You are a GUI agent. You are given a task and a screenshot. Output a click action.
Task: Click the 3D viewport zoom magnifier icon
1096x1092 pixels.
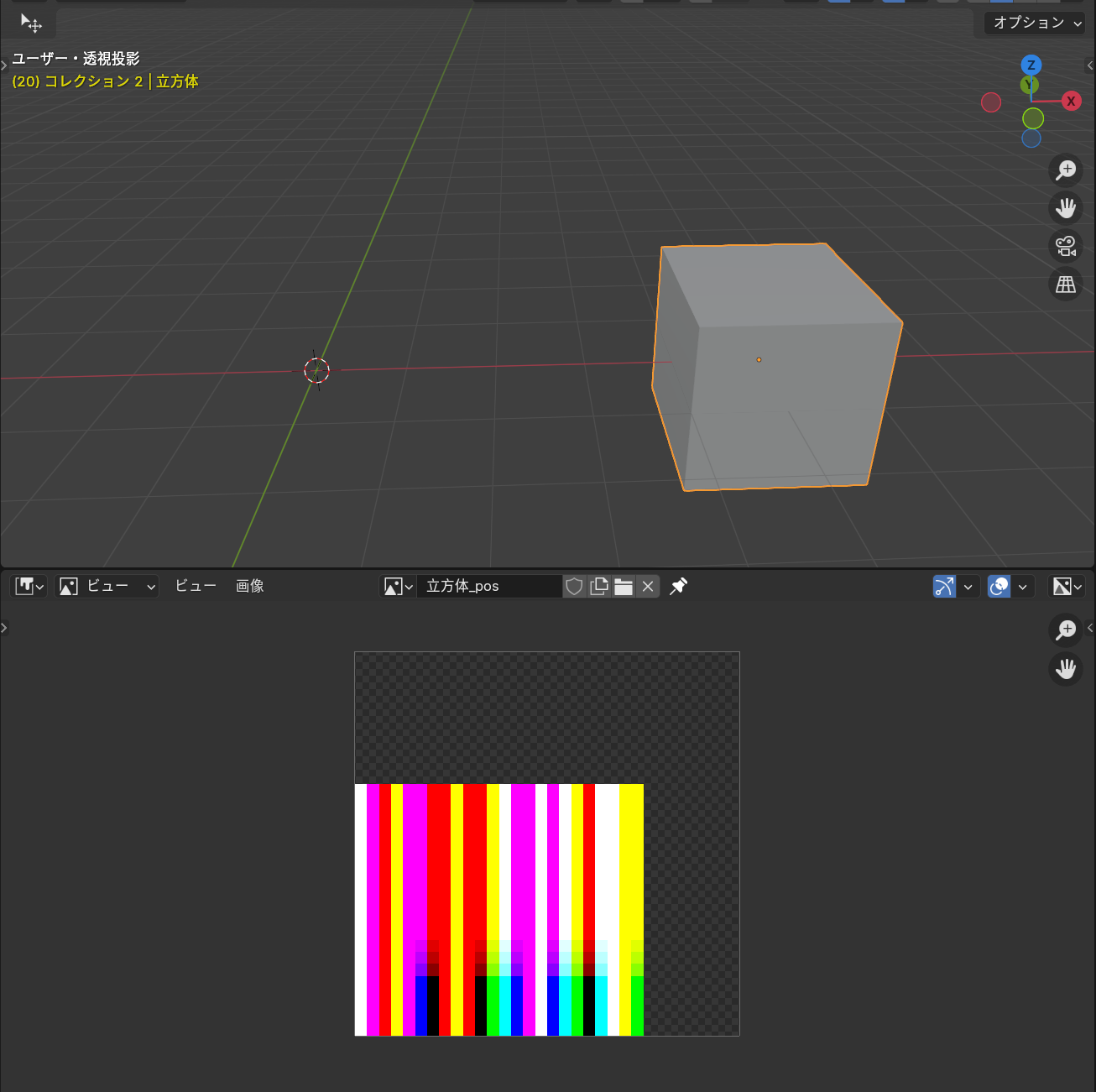[x=1066, y=170]
